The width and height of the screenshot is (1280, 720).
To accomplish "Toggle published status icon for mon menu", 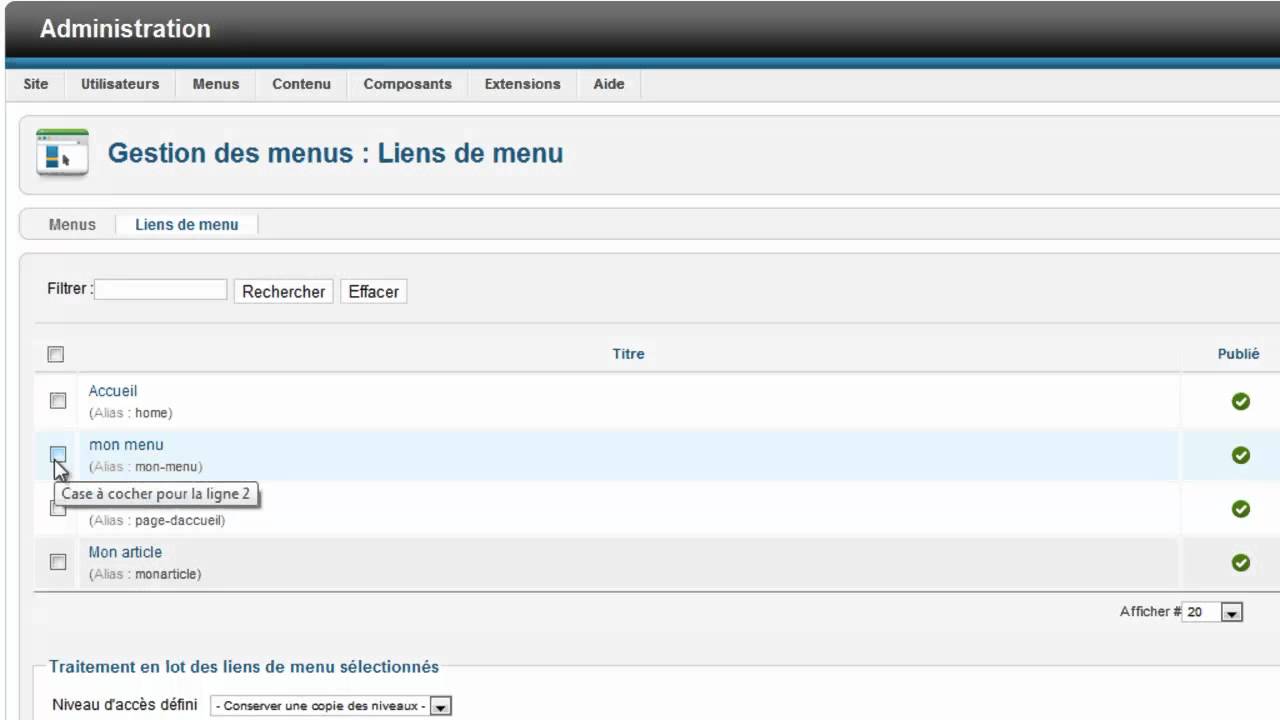I will point(1241,455).
